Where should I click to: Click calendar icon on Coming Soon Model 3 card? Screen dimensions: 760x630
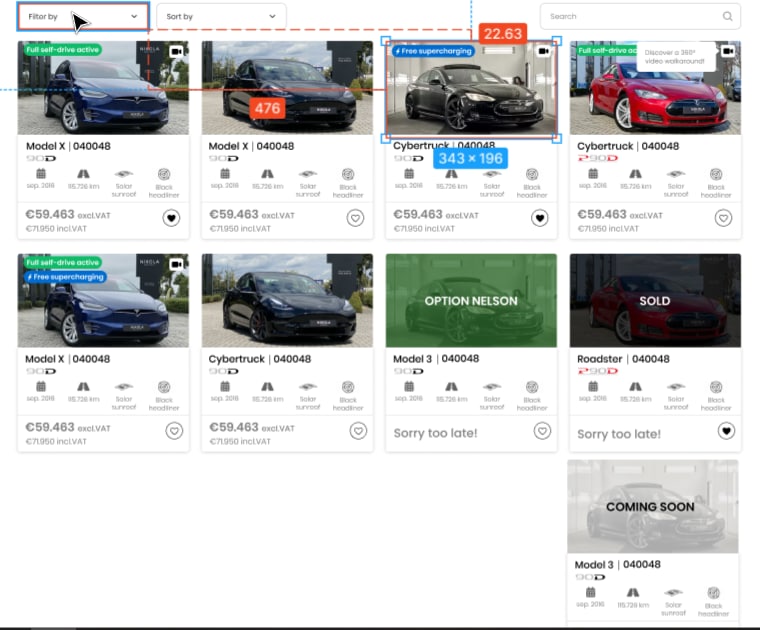click(590, 592)
